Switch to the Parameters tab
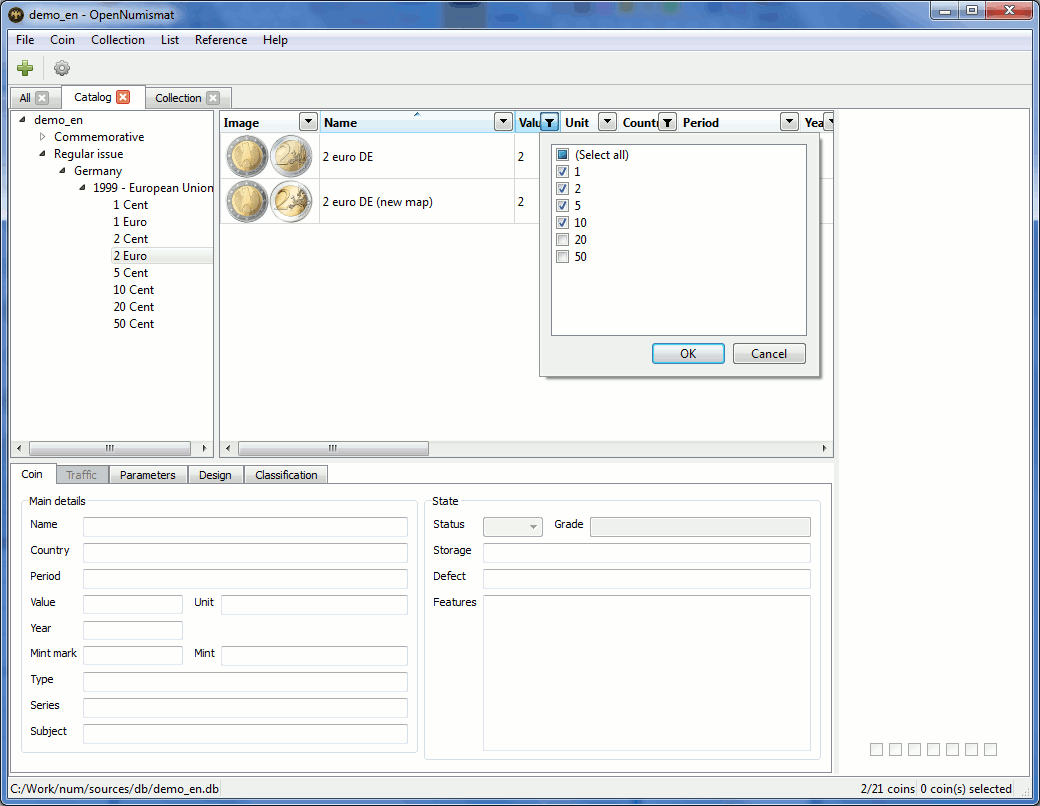 point(148,475)
